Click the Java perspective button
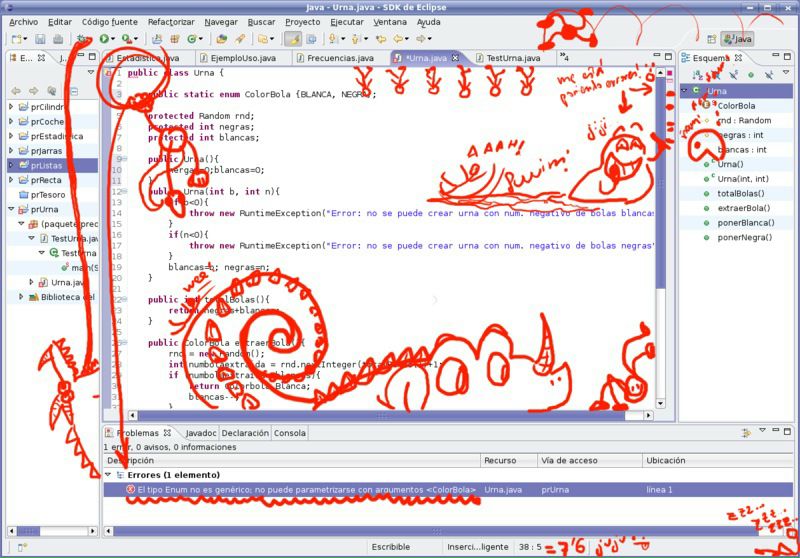This screenshot has width=800, height=558. point(738,39)
